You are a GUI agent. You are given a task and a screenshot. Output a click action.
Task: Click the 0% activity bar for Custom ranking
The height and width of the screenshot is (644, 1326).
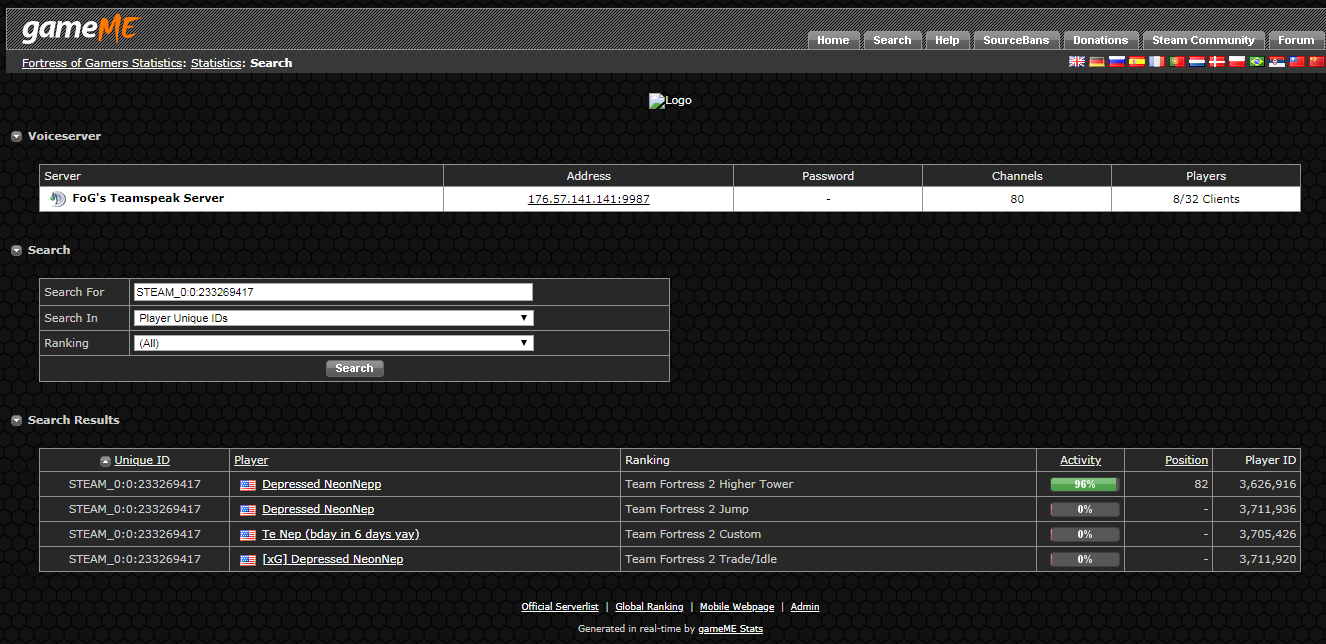(x=1084, y=535)
